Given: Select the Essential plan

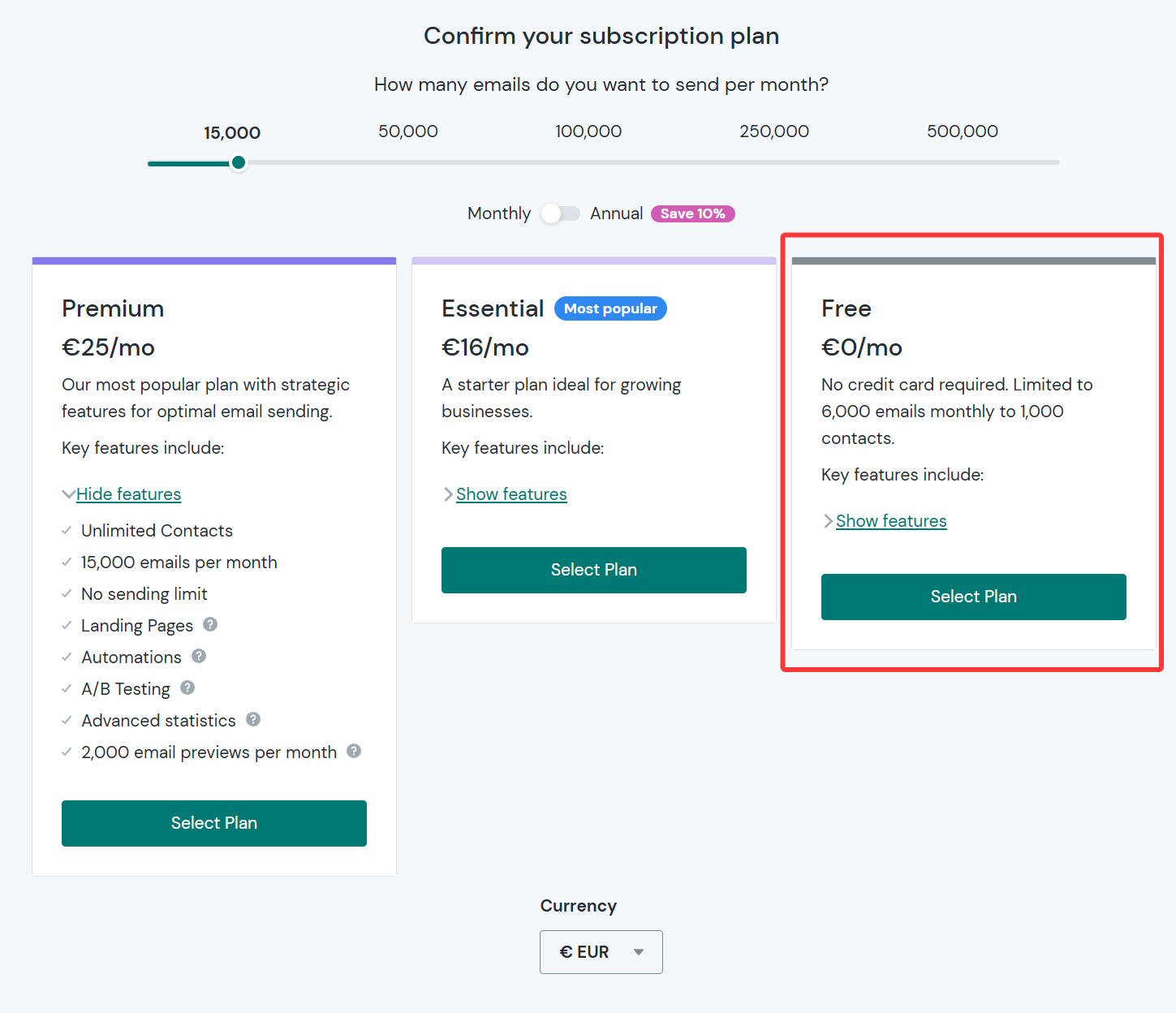Looking at the screenshot, I should (593, 570).
